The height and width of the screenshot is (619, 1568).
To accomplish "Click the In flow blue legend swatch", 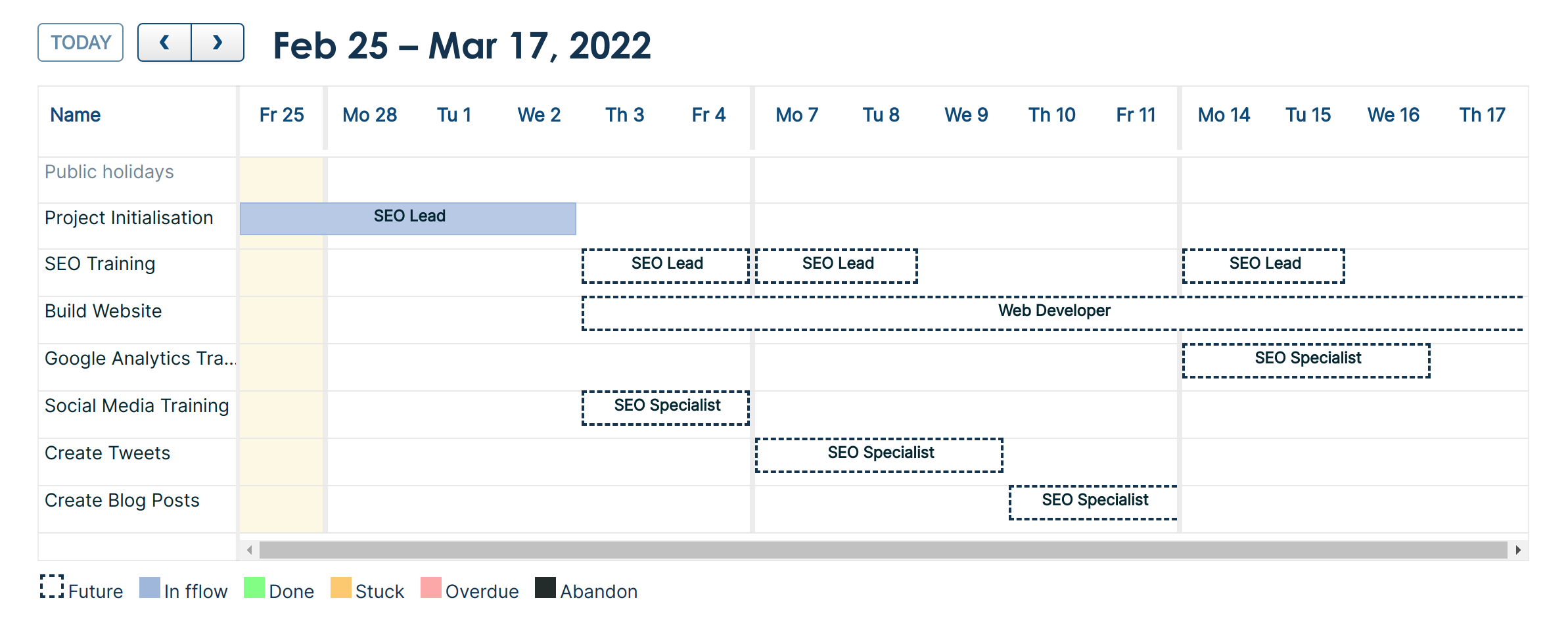I will click(150, 587).
